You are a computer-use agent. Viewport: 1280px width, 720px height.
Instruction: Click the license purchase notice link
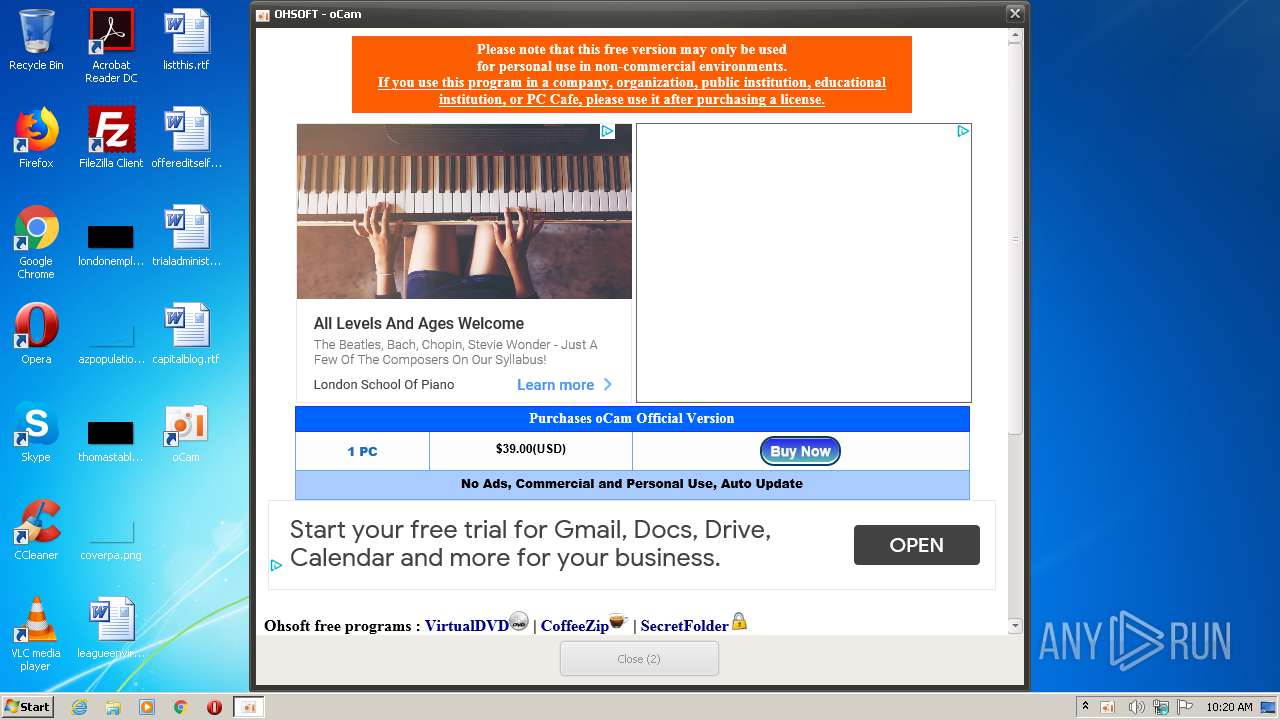point(632,91)
